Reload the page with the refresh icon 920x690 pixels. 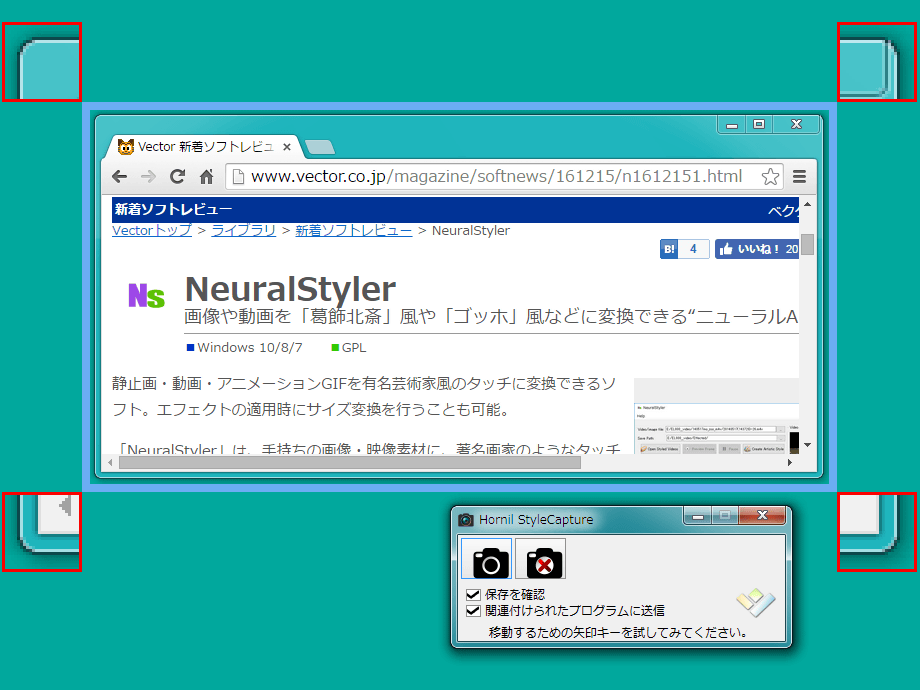(177, 177)
